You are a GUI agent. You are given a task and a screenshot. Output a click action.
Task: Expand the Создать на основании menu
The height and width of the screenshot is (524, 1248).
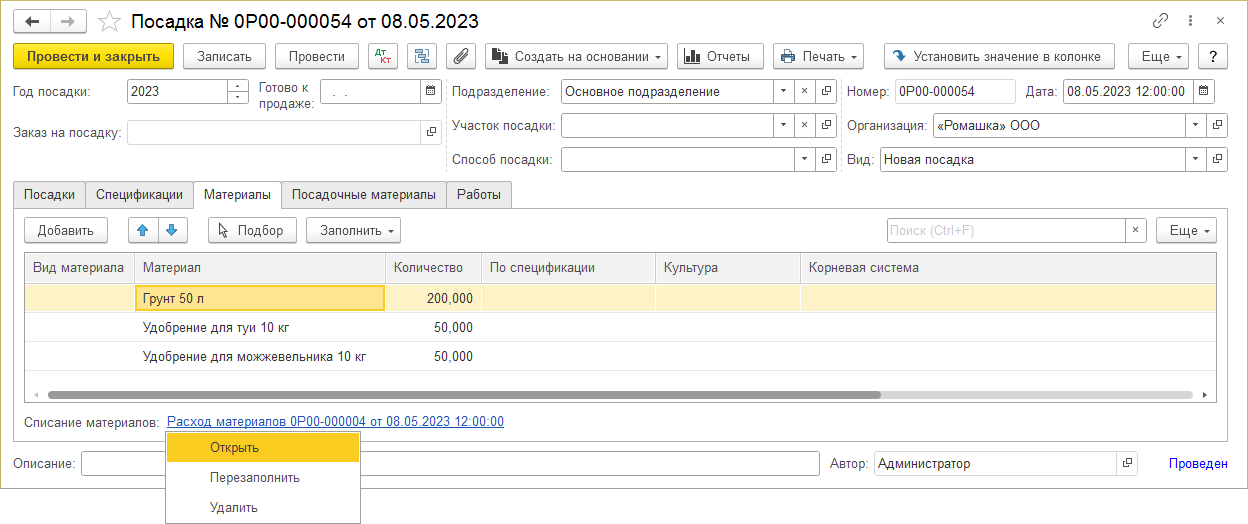click(x=577, y=57)
